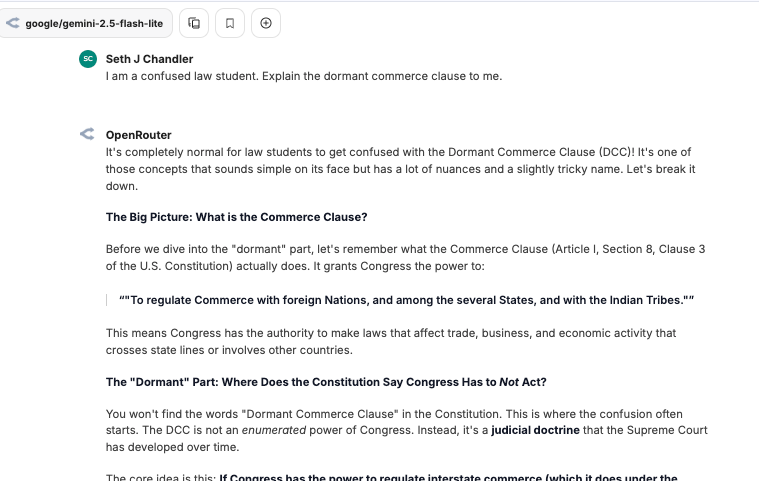The height and width of the screenshot is (481, 759).
Task: Click the user message about confused law student
Action: pos(303,76)
